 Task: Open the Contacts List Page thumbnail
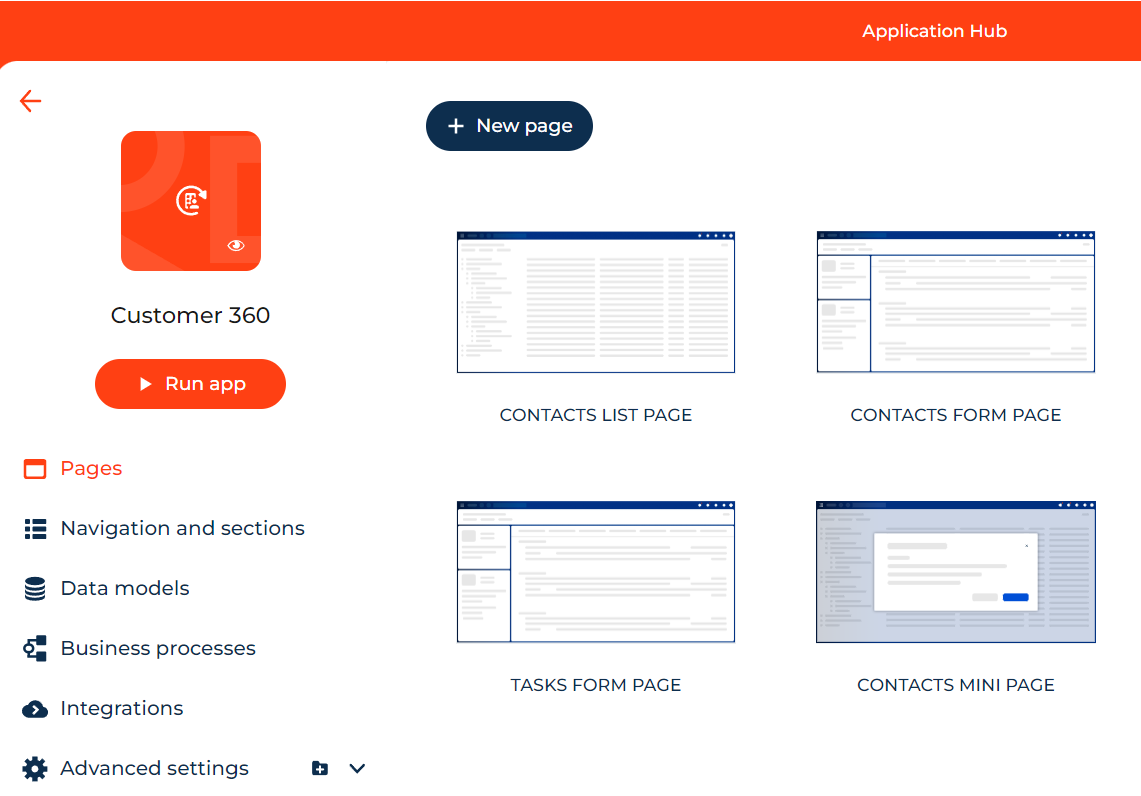[595, 301]
